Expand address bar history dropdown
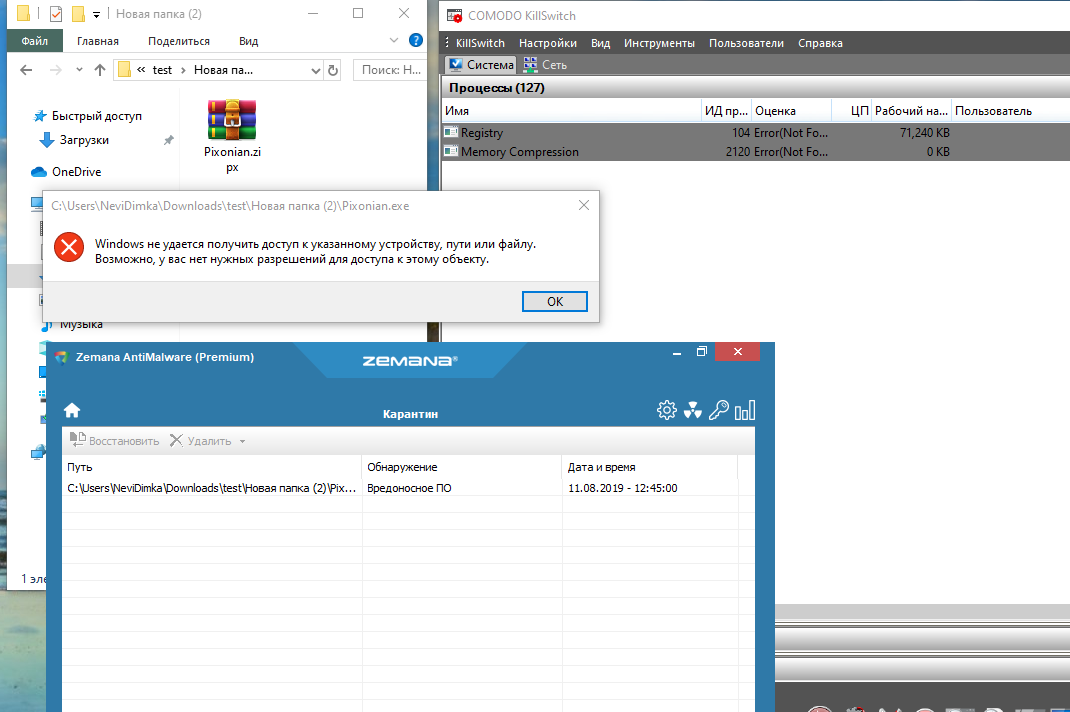The width and height of the screenshot is (1070, 712). (315, 70)
